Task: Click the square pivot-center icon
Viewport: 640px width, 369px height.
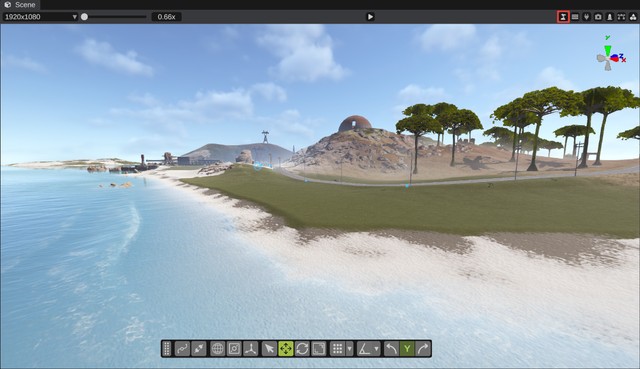Action: pos(234,349)
